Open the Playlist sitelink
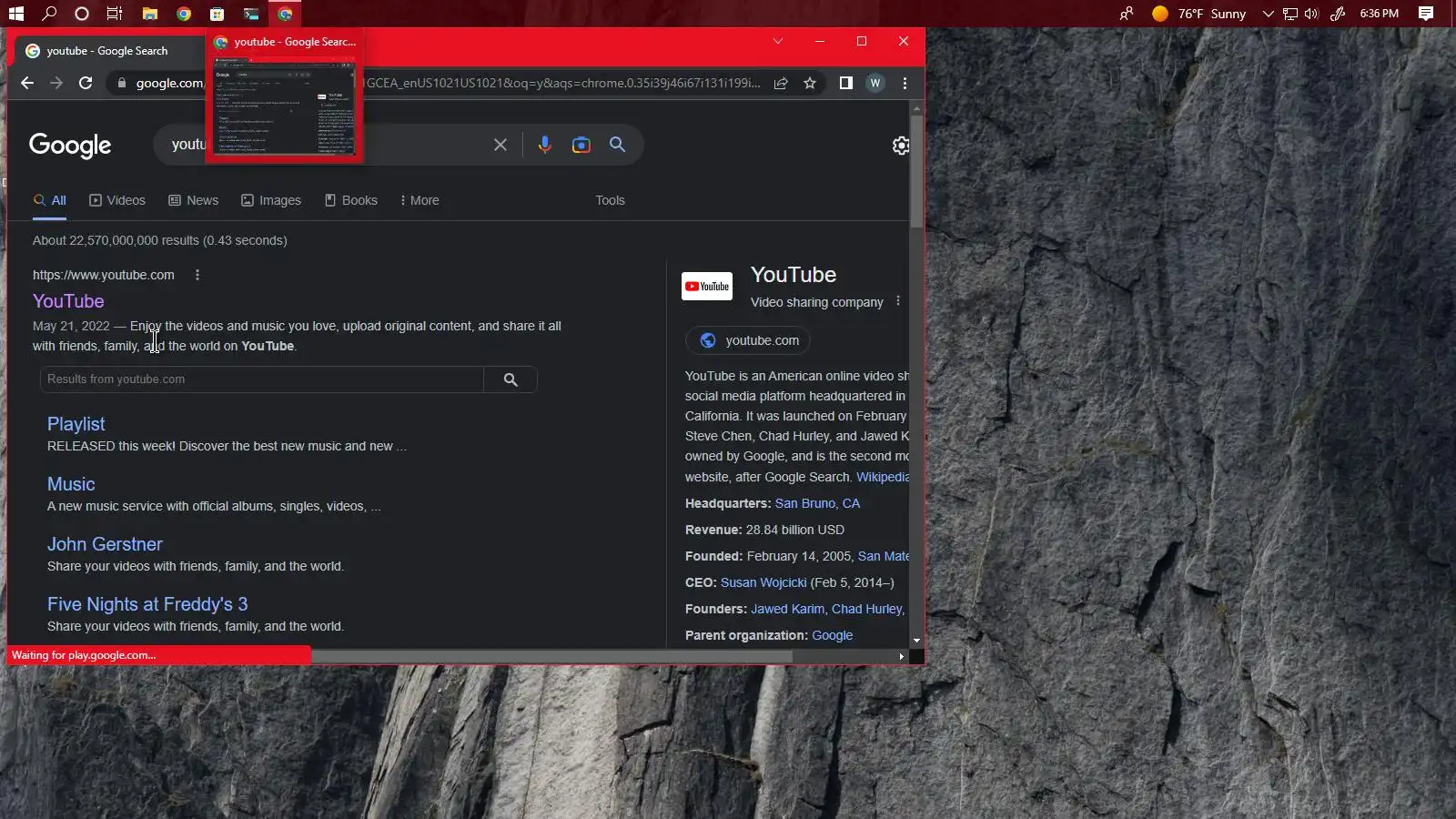The image size is (1456, 819). click(x=76, y=424)
